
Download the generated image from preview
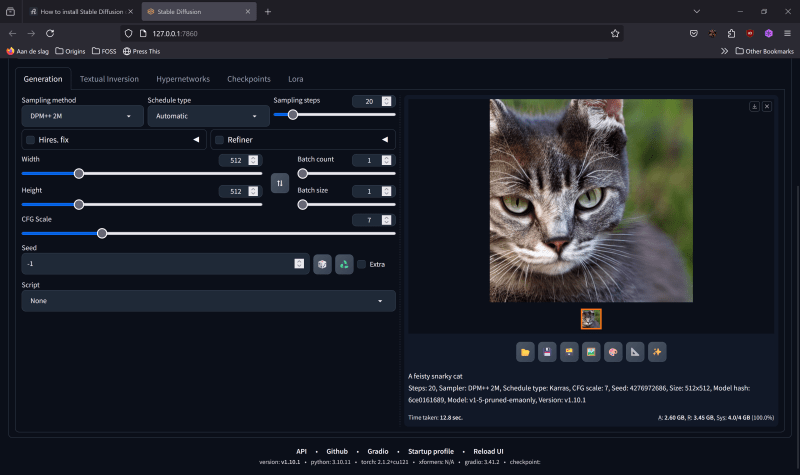(754, 106)
